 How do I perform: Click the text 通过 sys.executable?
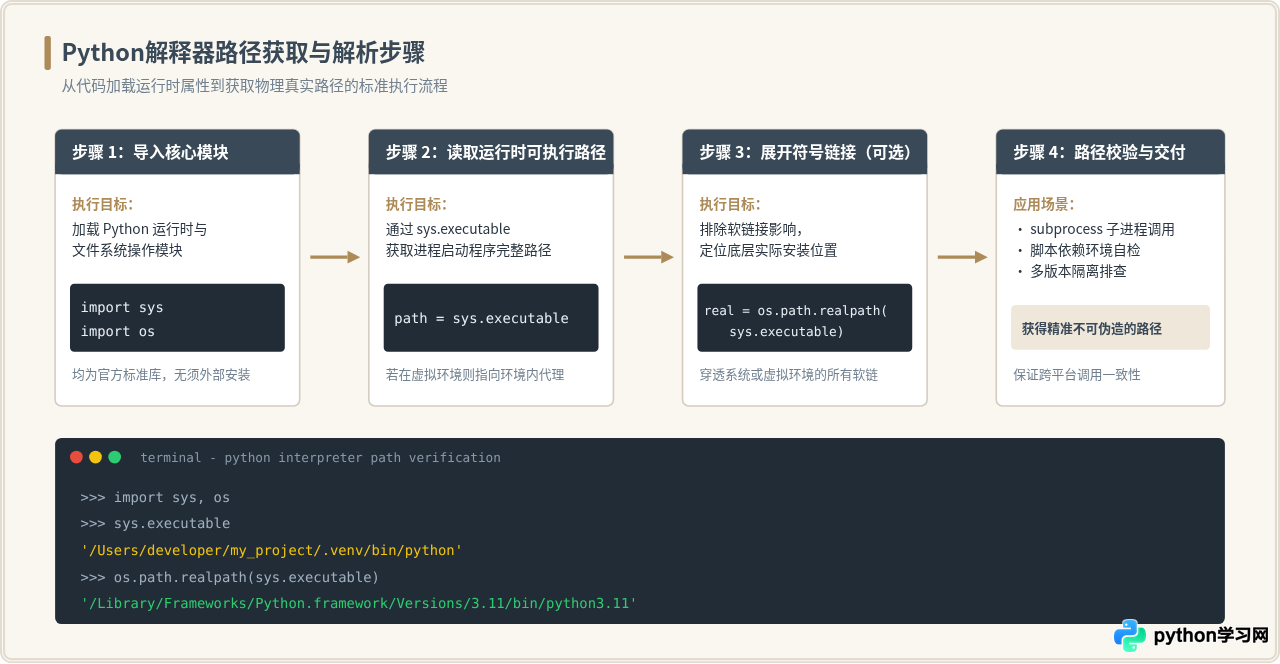point(448,229)
